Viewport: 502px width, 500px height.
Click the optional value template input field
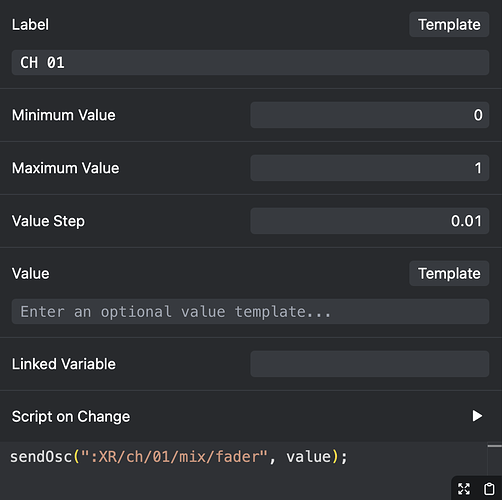point(250,312)
